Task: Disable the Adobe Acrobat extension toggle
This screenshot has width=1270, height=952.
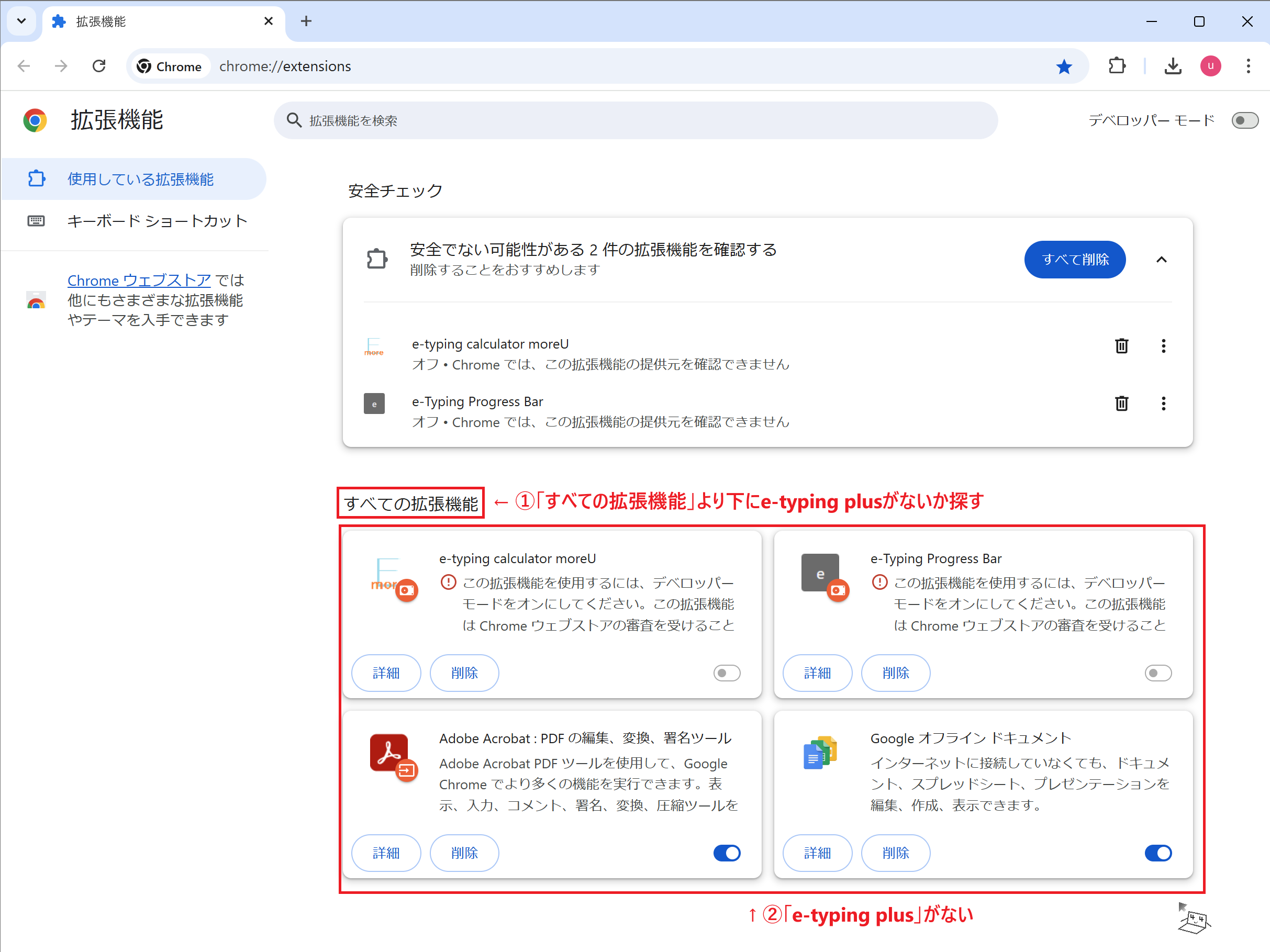Action: coord(727,853)
